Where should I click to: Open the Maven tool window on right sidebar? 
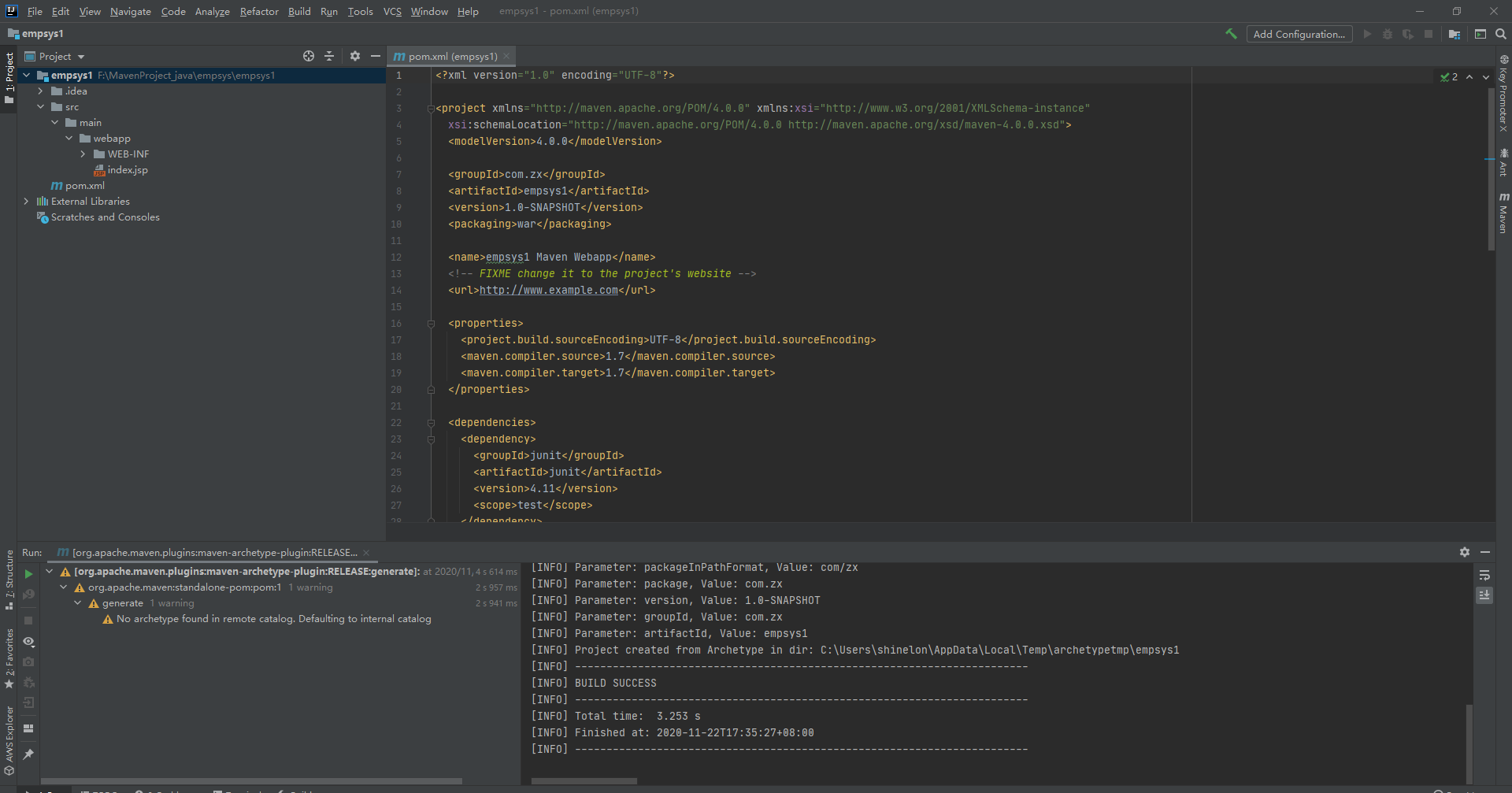click(x=1503, y=213)
